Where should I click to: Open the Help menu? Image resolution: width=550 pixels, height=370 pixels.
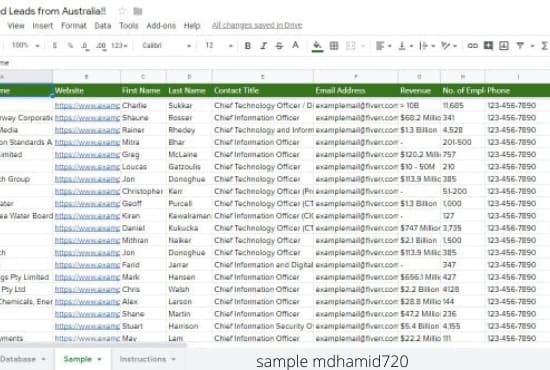point(192,26)
